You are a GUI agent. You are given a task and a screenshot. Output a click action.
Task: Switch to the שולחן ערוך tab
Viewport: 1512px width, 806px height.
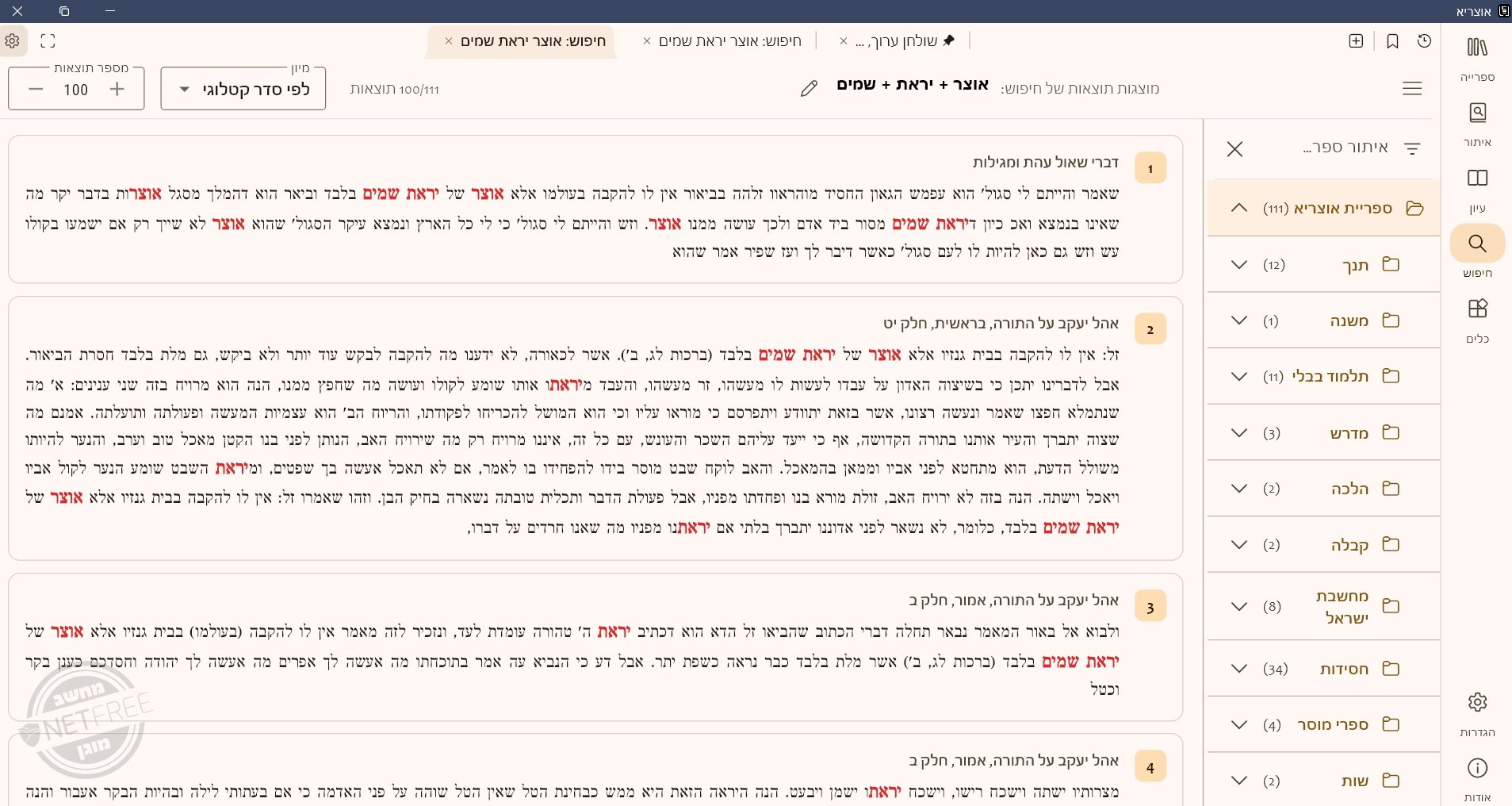[x=905, y=41]
